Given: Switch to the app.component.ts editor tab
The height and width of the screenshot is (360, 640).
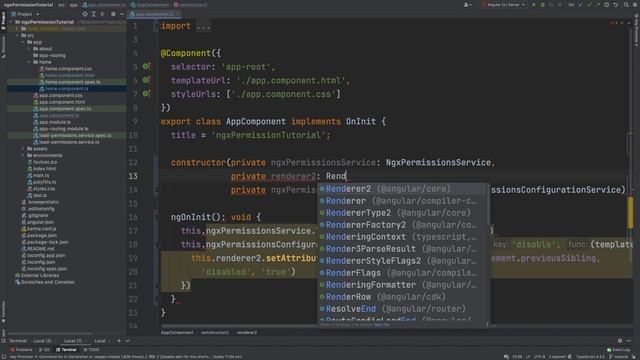Looking at the screenshot, I should tap(154, 14).
